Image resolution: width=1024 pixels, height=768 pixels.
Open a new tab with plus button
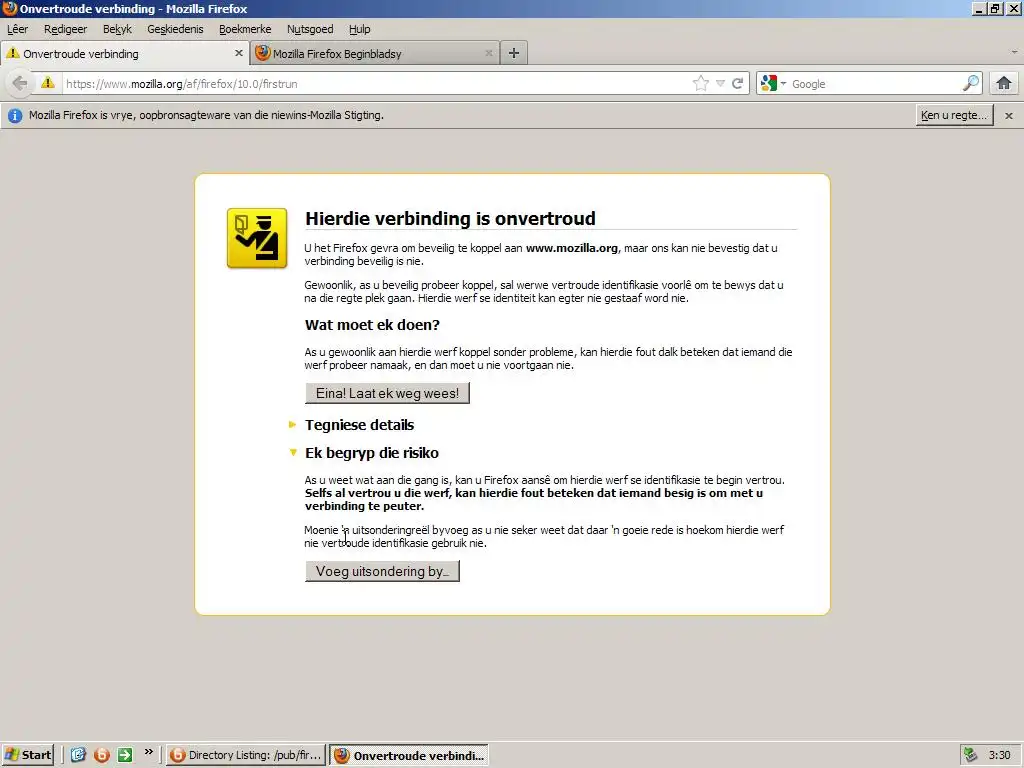[514, 54]
